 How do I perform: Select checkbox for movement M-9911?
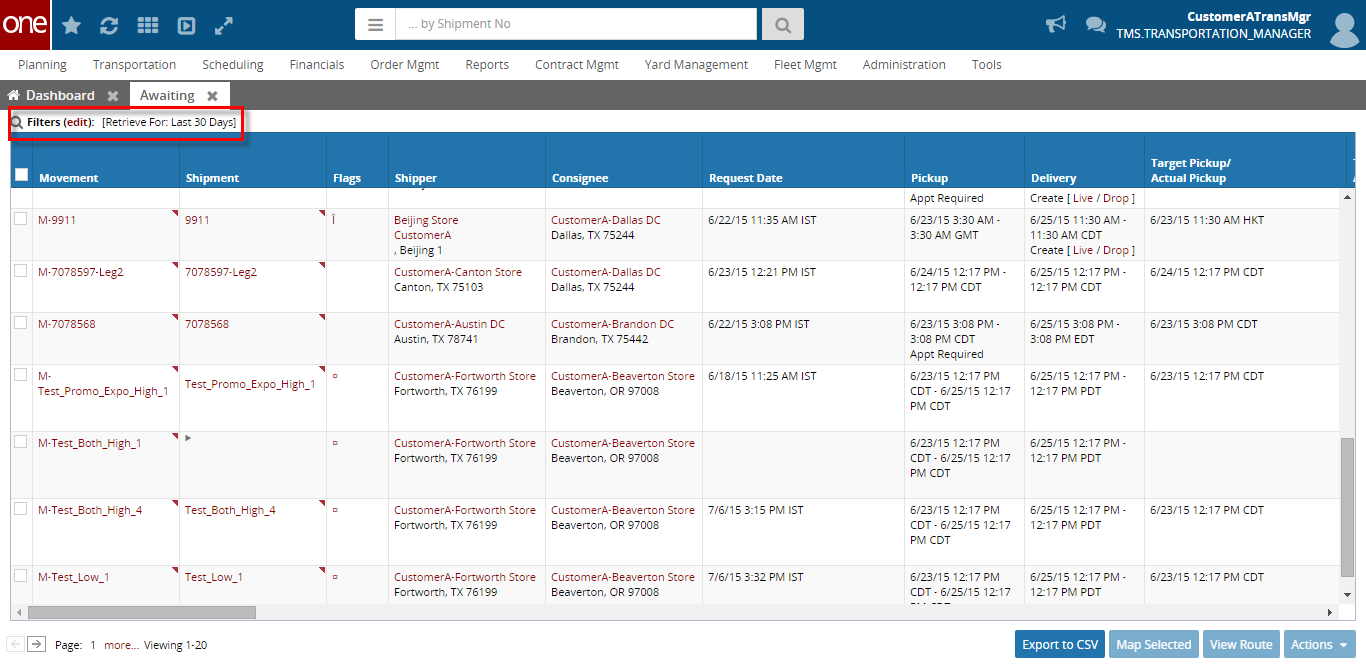(21, 219)
